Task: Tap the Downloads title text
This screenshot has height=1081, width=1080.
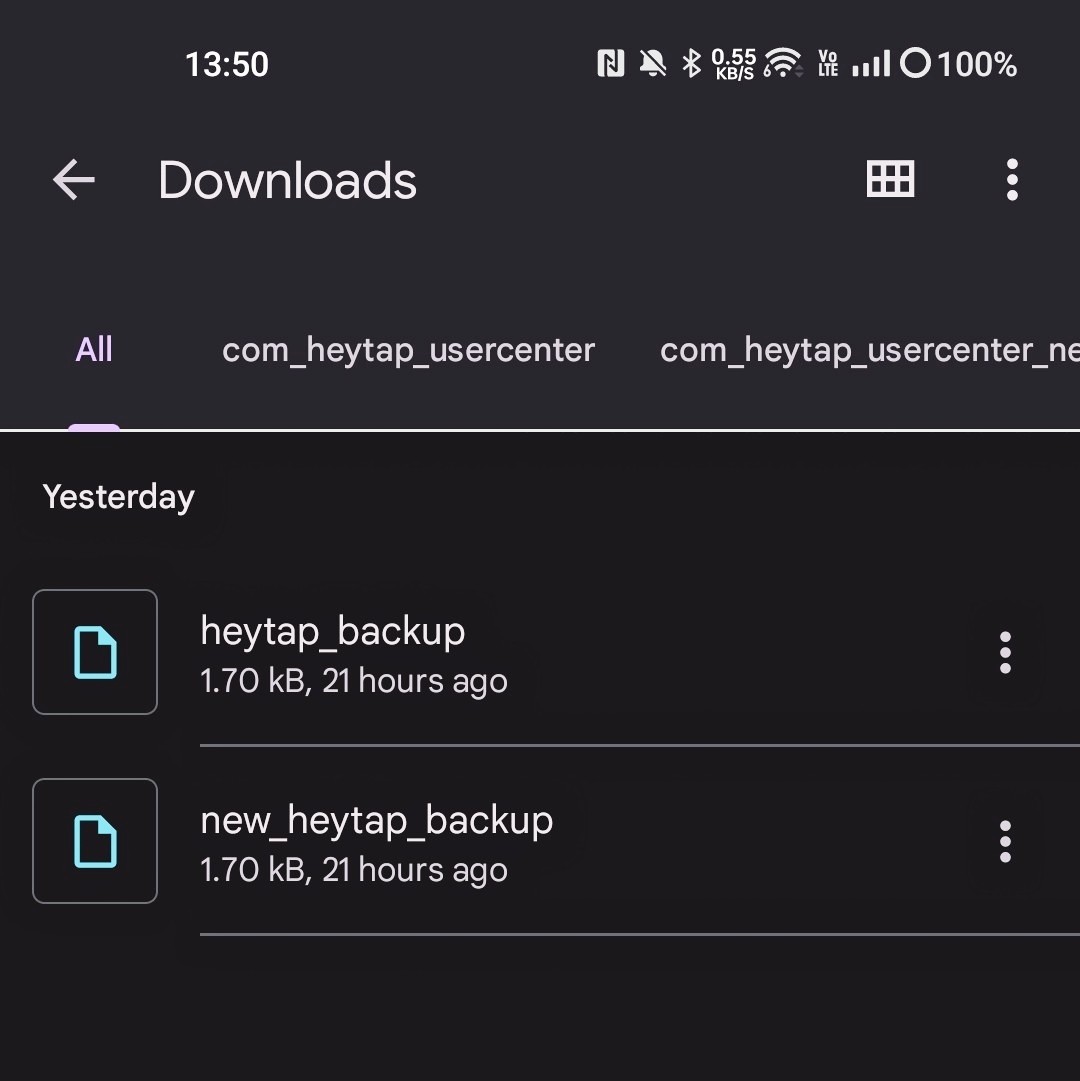Action: pos(287,181)
